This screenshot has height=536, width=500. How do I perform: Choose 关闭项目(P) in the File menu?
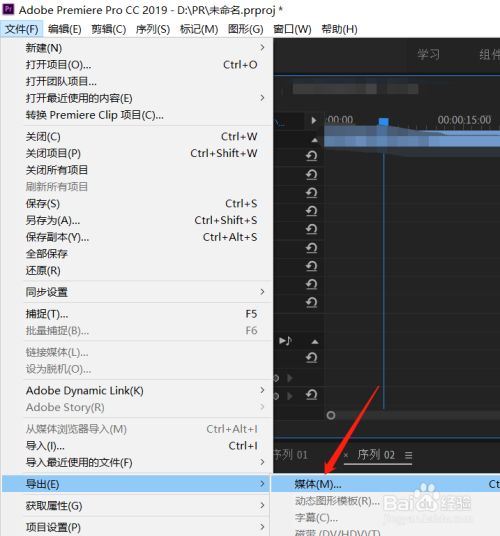click(137, 153)
